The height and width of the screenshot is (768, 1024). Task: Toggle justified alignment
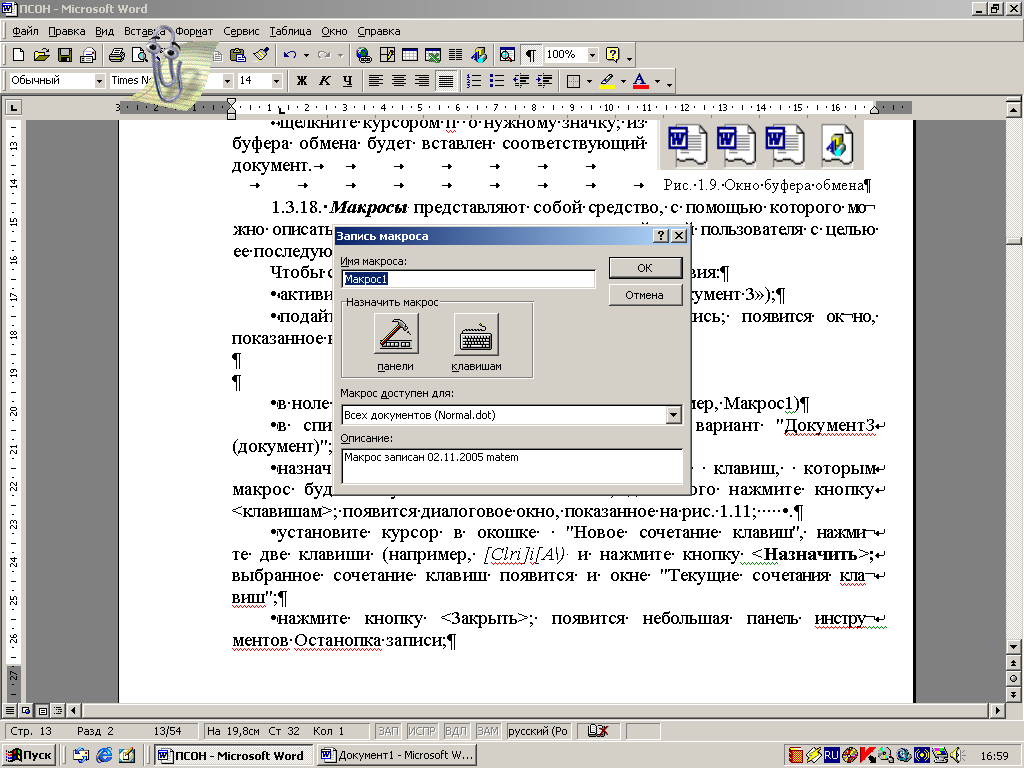click(x=445, y=81)
